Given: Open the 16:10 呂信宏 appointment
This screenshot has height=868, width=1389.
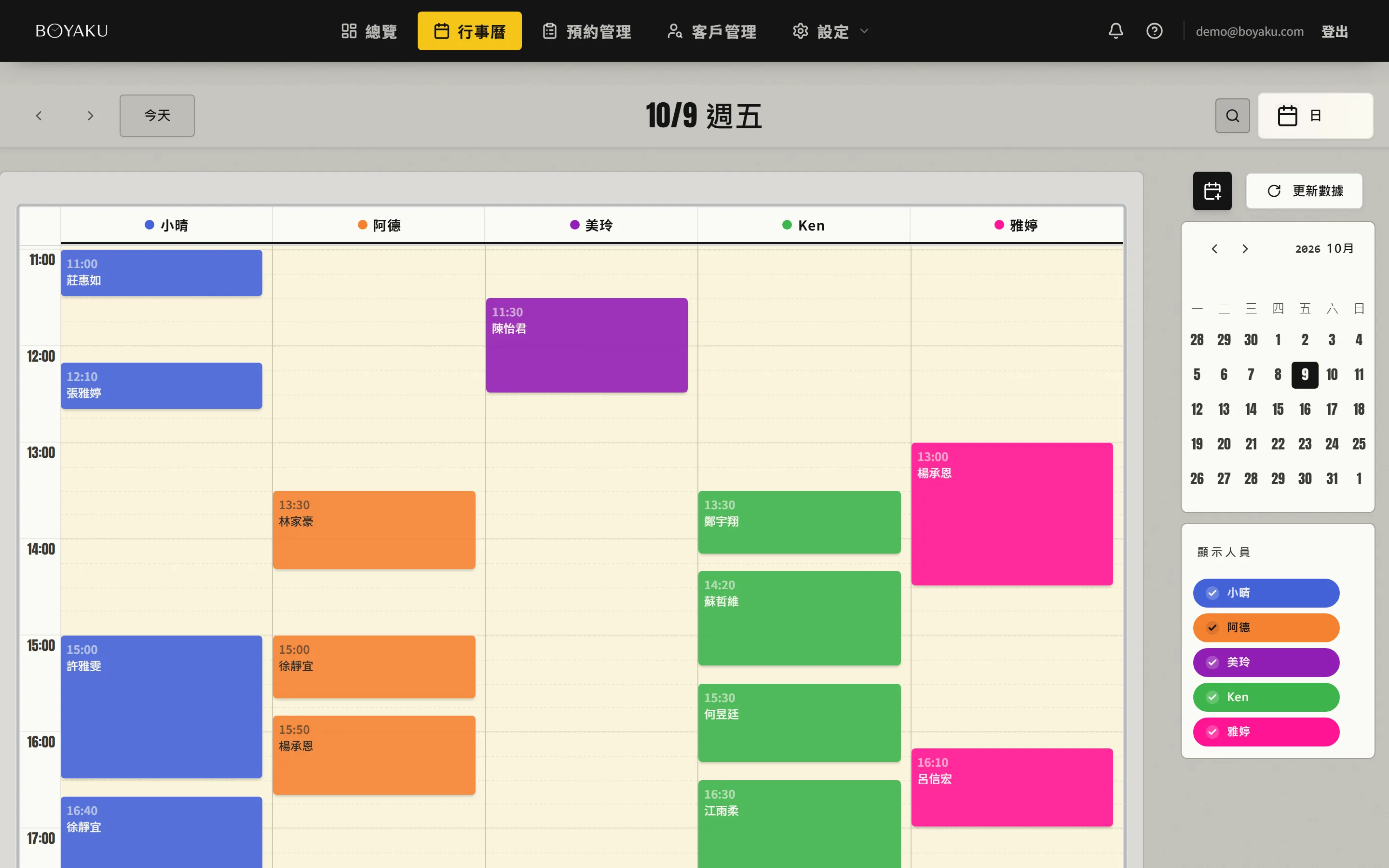Looking at the screenshot, I should point(1012,787).
